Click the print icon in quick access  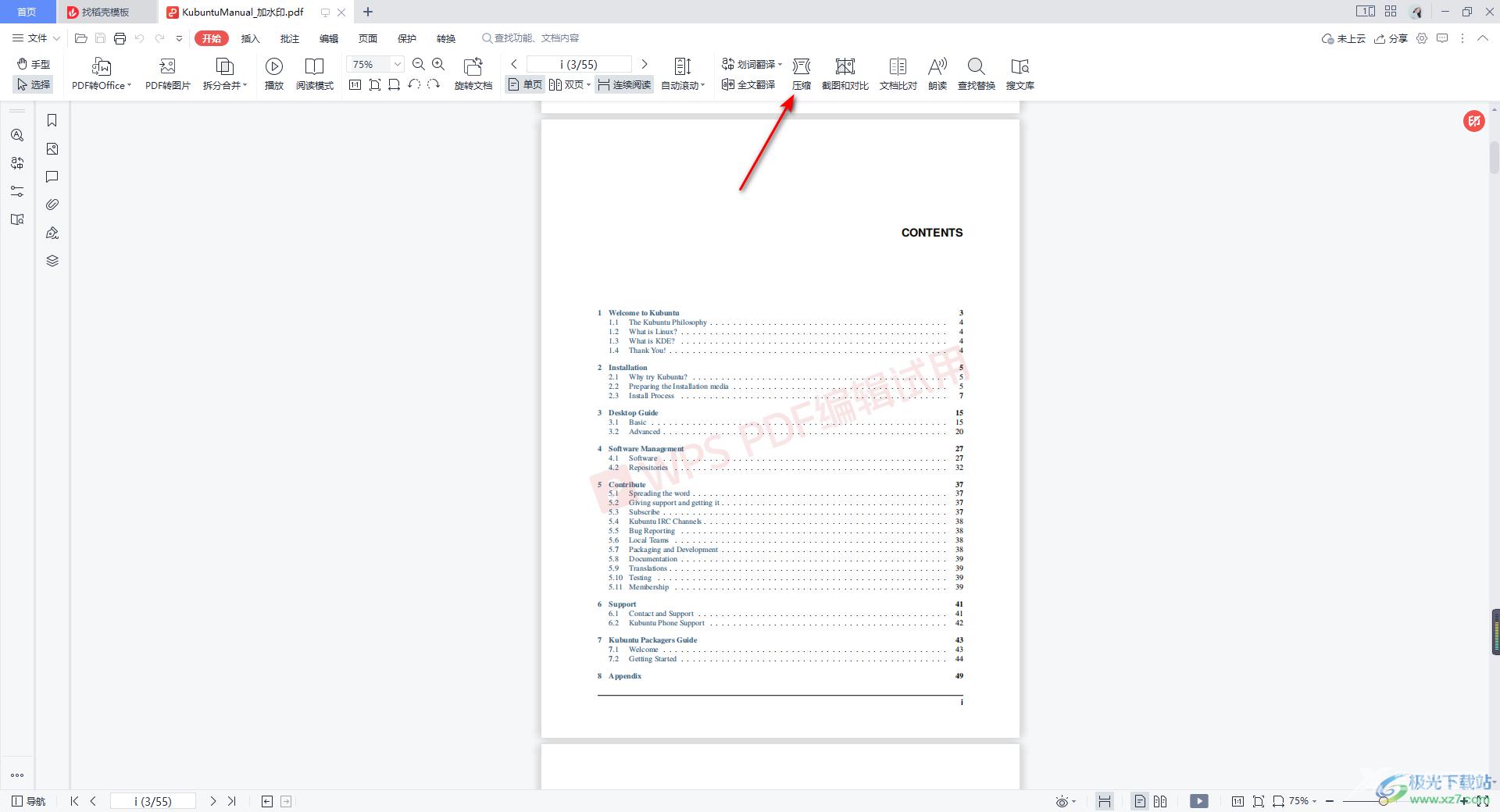point(120,38)
